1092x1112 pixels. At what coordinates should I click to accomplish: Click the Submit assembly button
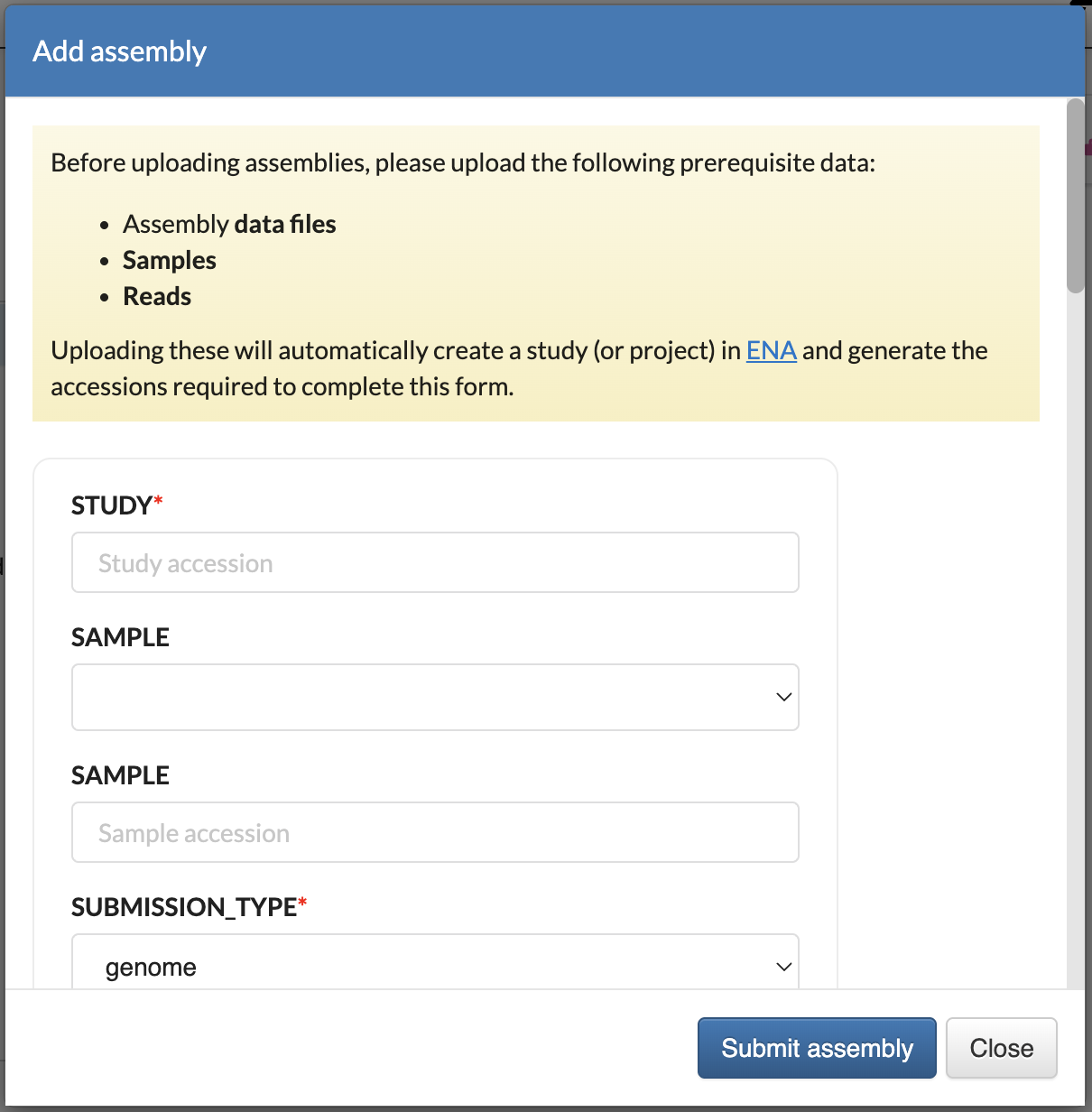[x=817, y=1048]
